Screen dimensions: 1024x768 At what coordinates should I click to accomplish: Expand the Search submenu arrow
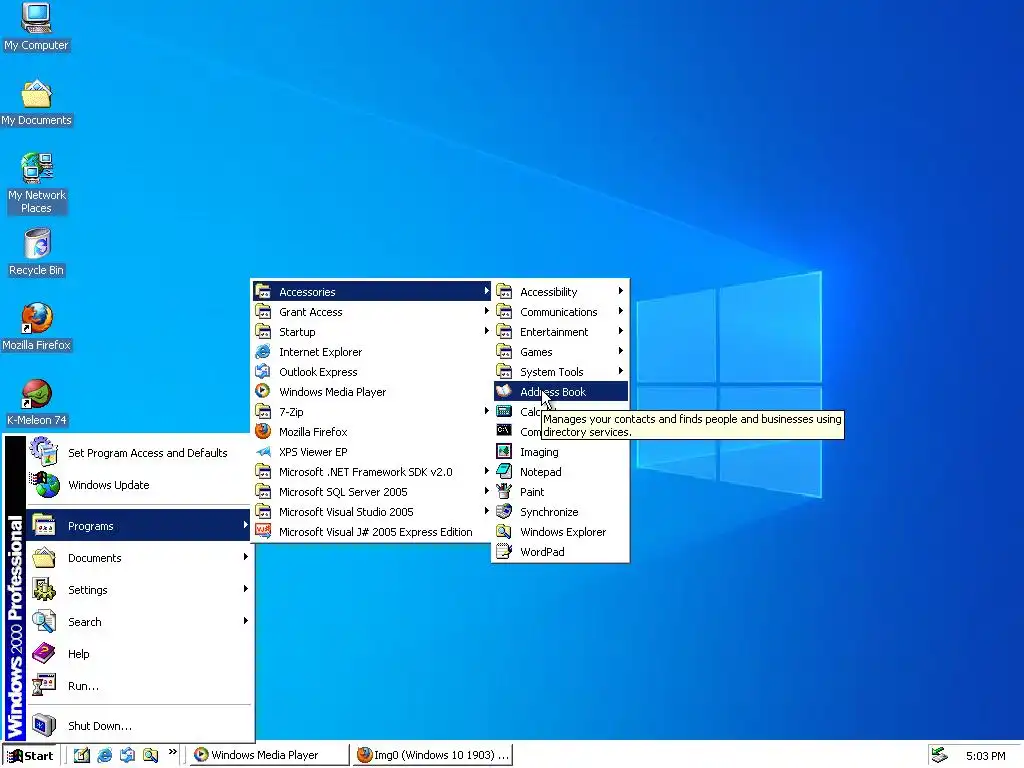(x=246, y=621)
